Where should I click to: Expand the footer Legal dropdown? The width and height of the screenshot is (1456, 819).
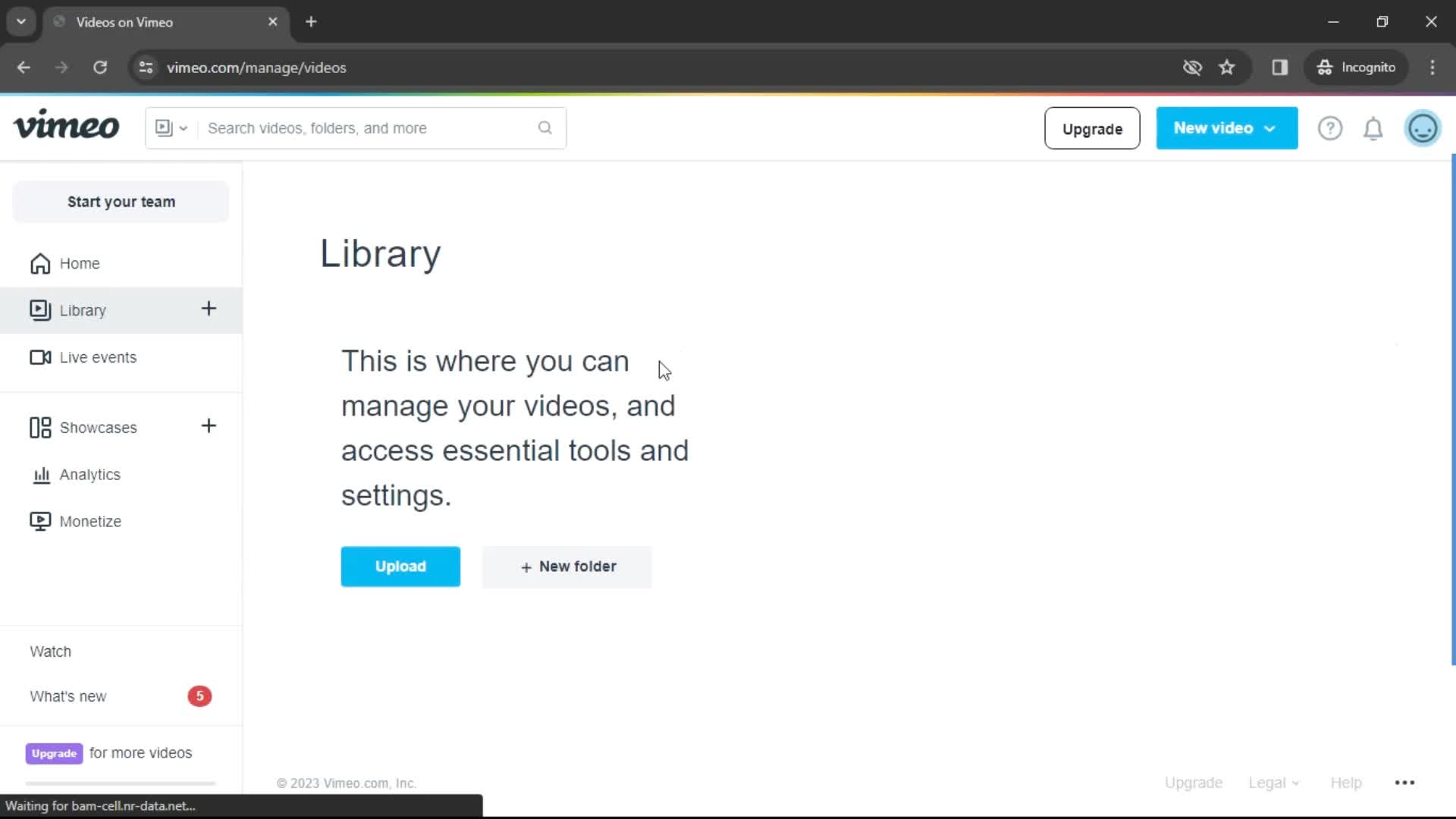[1273, 783]
